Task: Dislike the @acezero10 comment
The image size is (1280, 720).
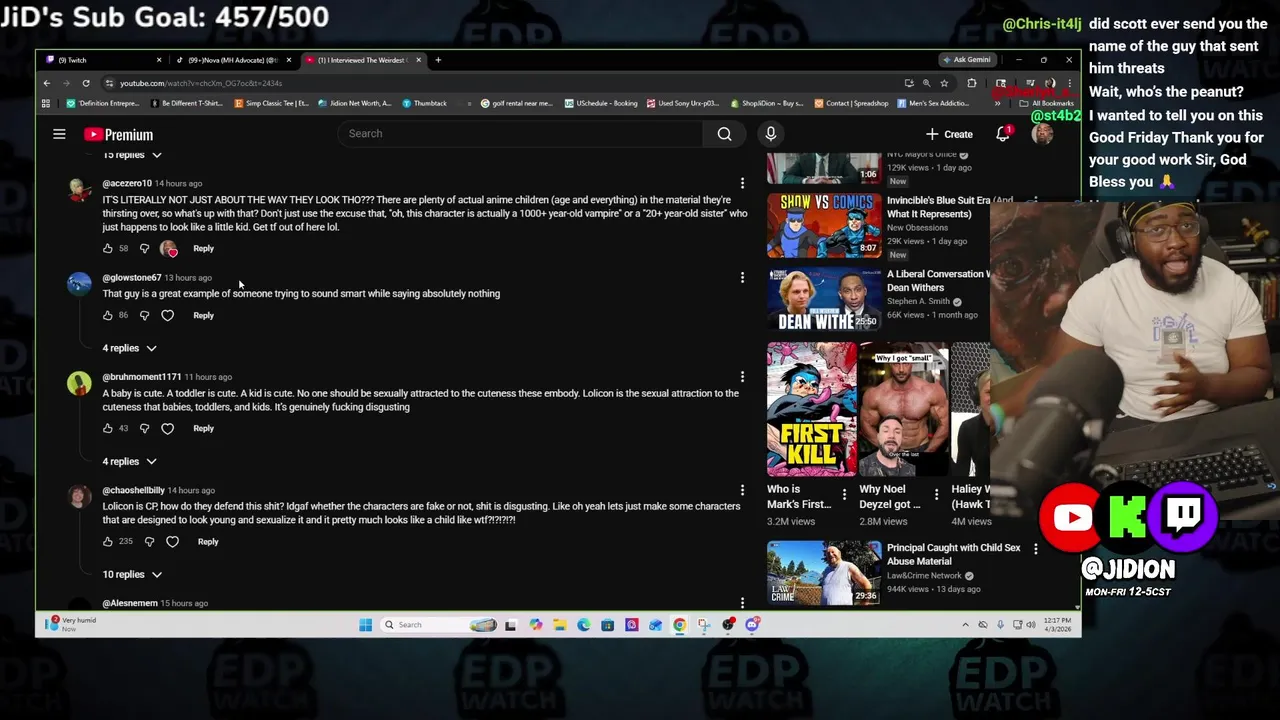Action: pos(144,248)
